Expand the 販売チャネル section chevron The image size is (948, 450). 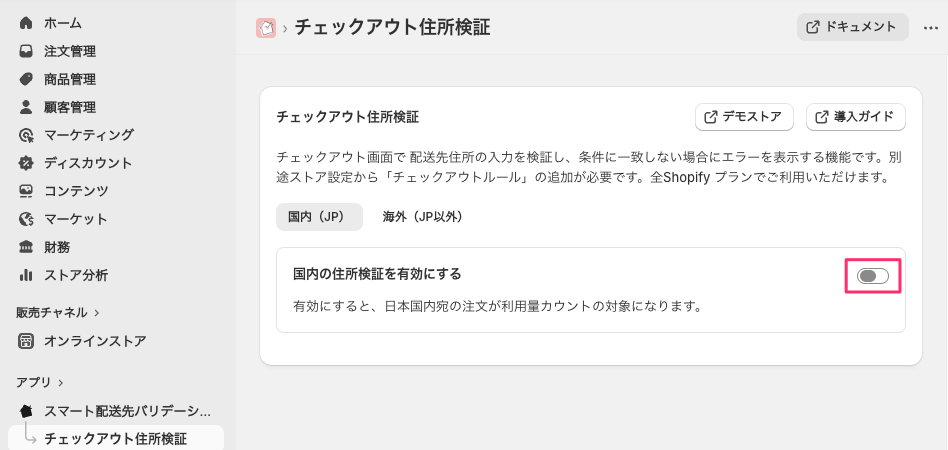(97, 313)
